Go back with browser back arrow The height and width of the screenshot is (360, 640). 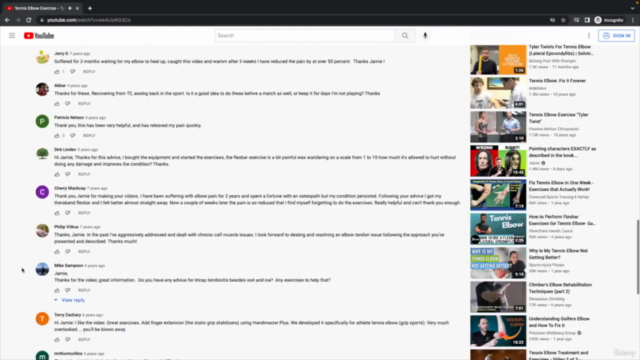tap(7, 20)
